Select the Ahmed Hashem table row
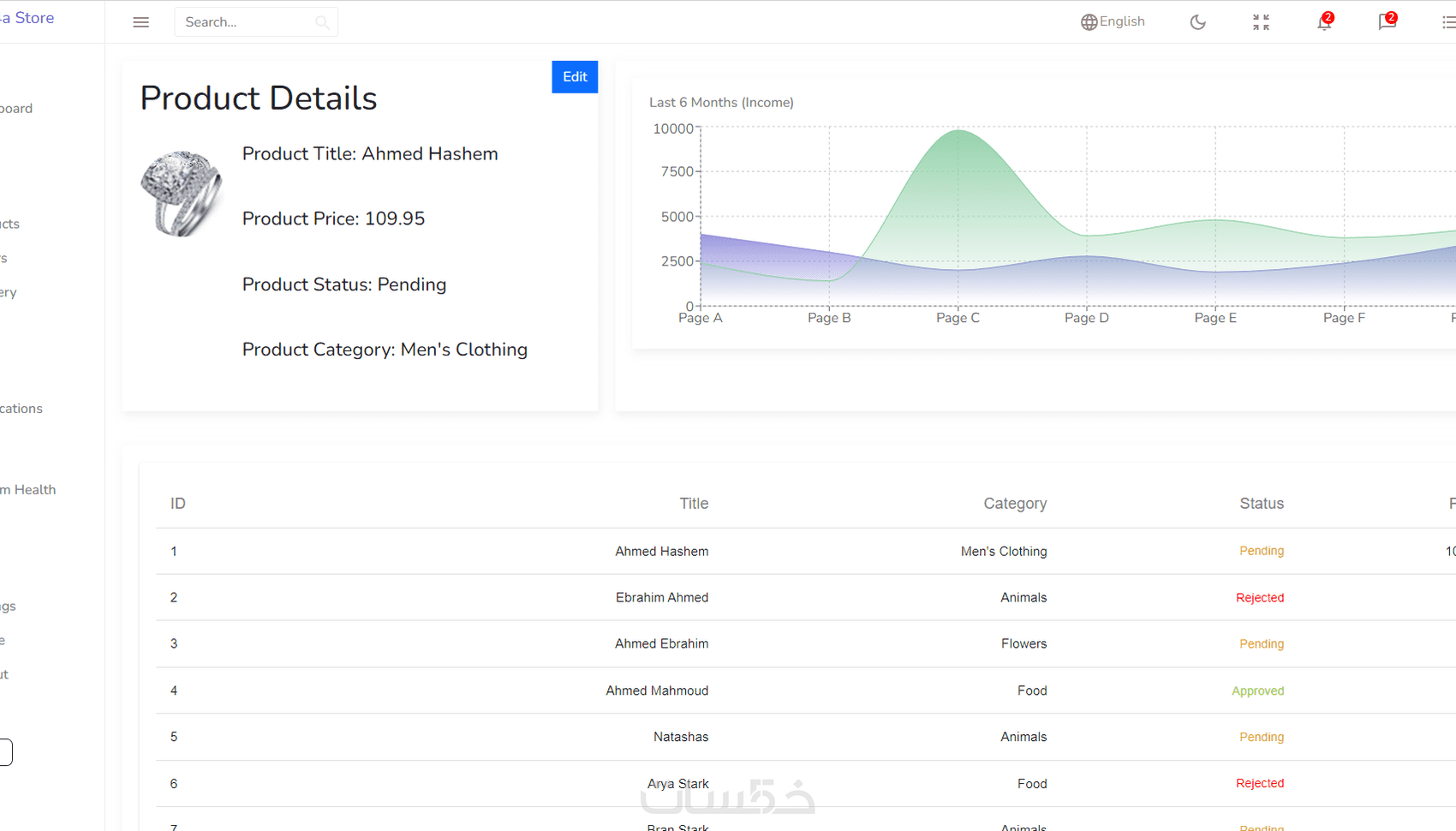Image resolution: width=1456 pixels, height=831 pixels. click(x=661, y=552)
